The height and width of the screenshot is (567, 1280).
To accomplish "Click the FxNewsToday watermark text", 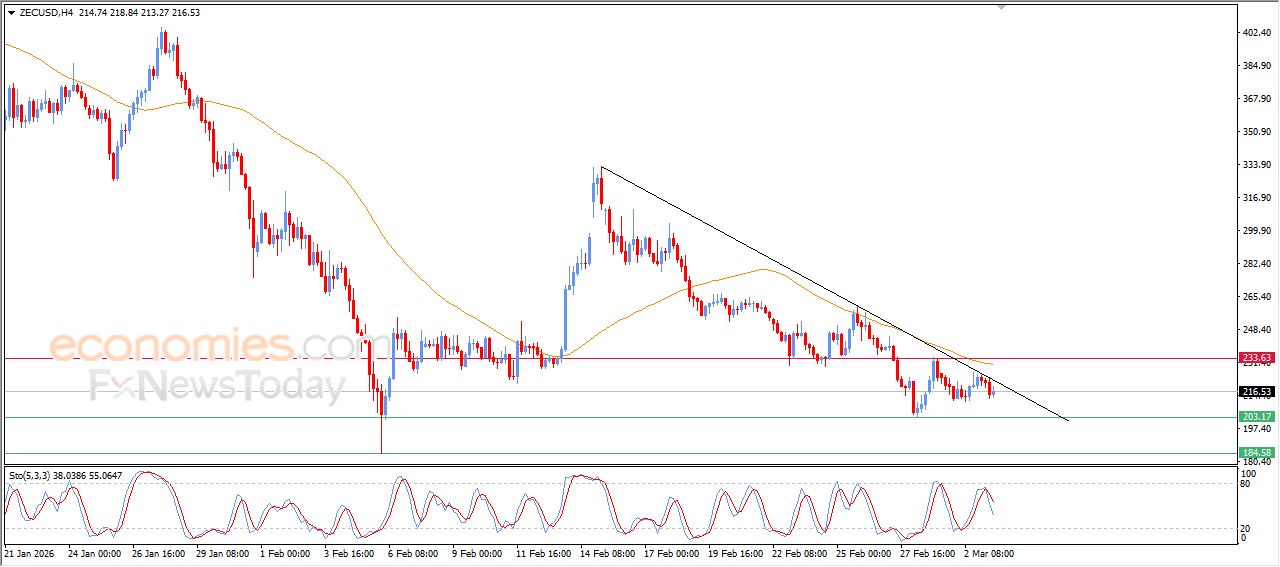I will click(217, 386).
